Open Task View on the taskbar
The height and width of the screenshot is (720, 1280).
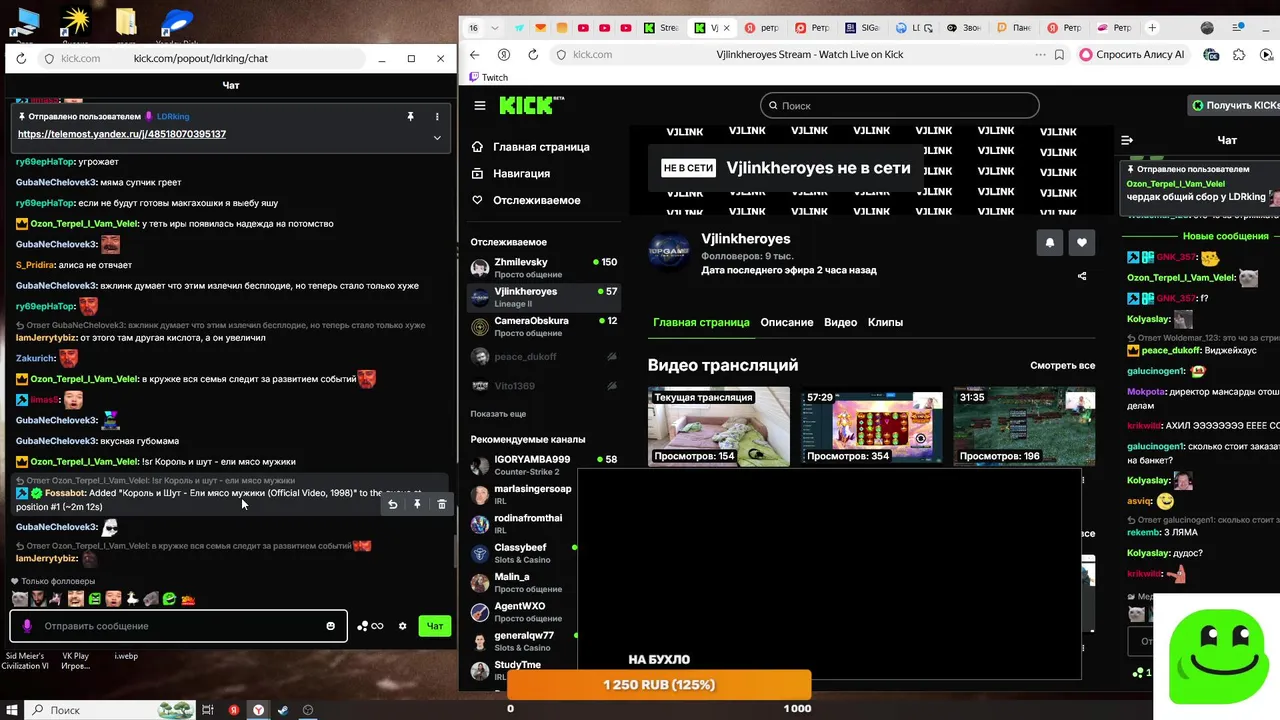click(x=208, y=710)
